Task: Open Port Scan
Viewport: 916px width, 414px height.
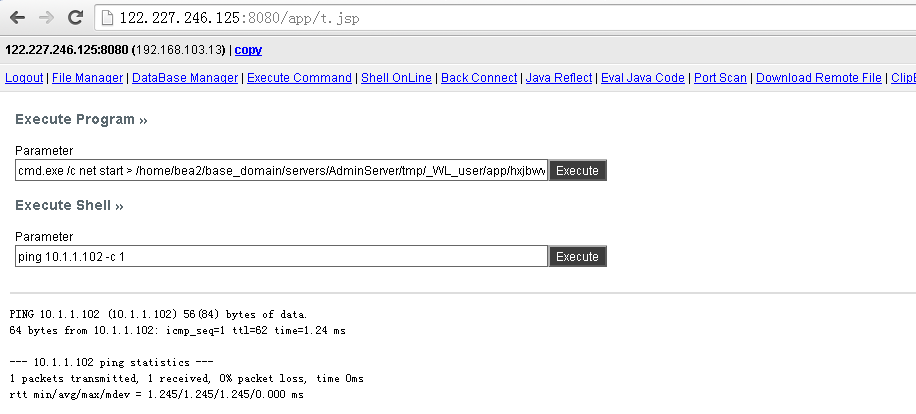Action: tap(720, 78)
